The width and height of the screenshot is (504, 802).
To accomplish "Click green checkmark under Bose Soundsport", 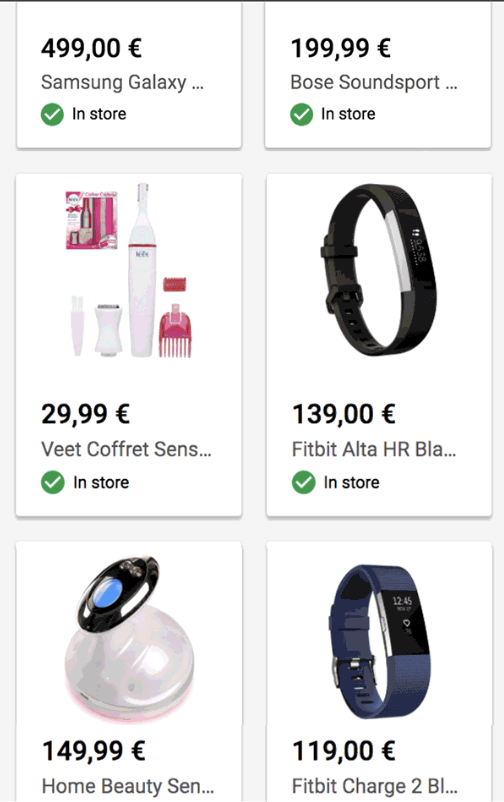I will point(301,114).
